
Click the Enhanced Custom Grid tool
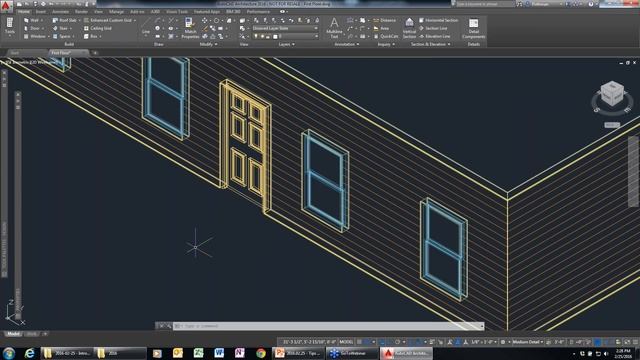[x=109, y=20]
